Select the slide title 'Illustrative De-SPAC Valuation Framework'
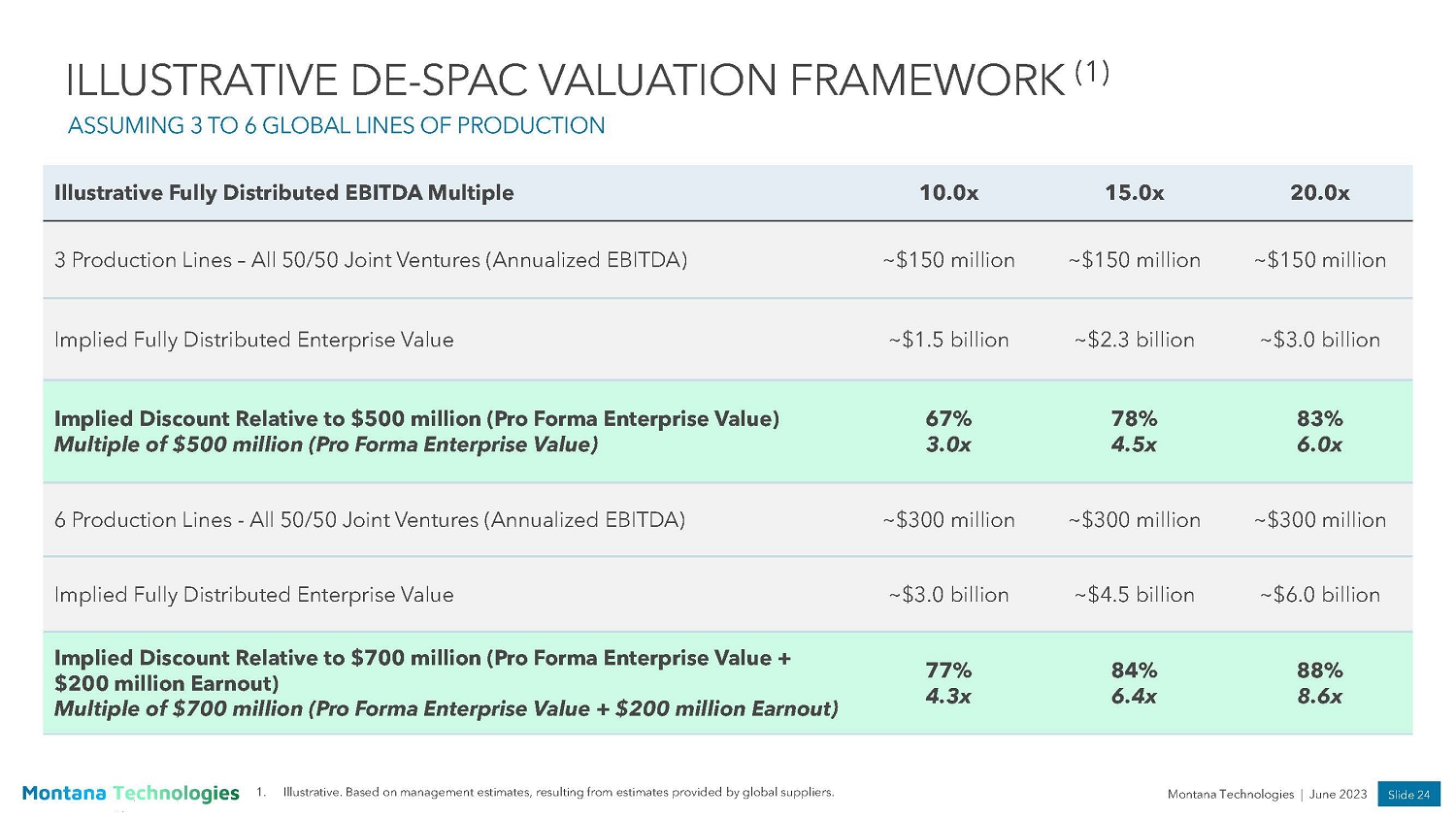Screen dimensions: 1456x819 coord(564,81)
